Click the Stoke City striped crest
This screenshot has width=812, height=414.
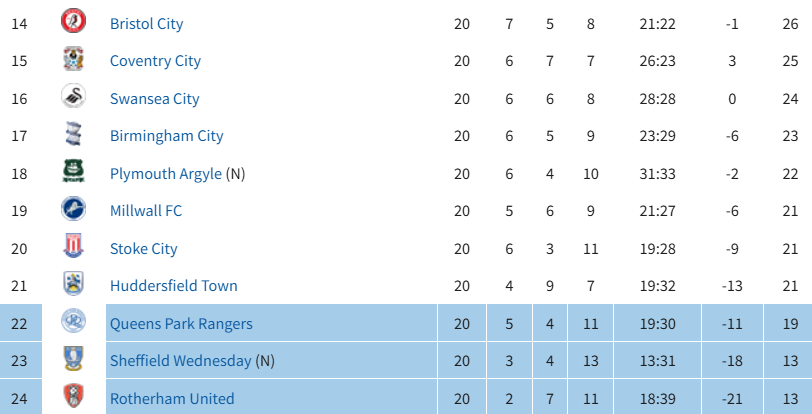(74, 246)
